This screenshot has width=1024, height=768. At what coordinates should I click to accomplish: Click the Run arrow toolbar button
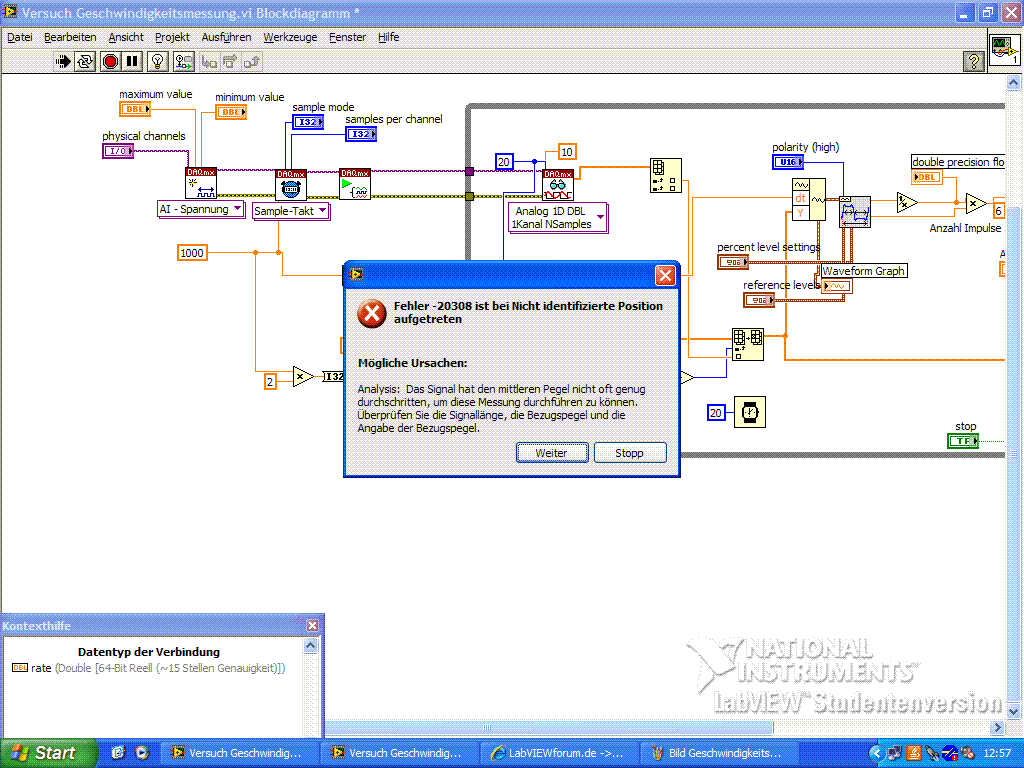pos(63,61)
